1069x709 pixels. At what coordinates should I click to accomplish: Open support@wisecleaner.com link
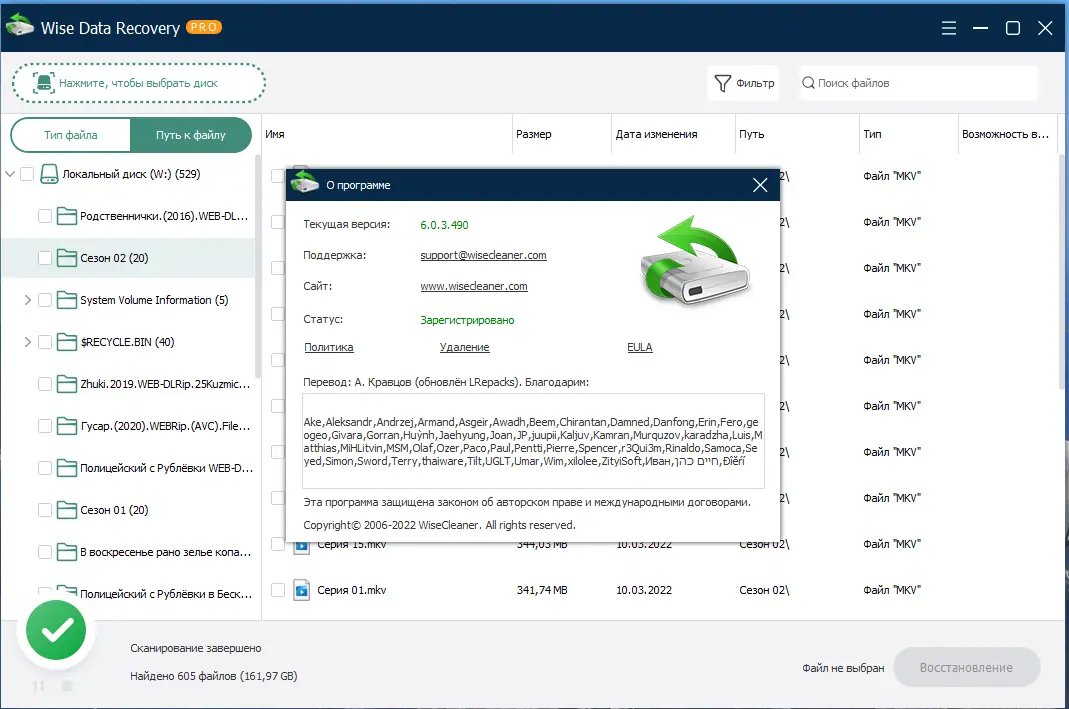(483, 255)
